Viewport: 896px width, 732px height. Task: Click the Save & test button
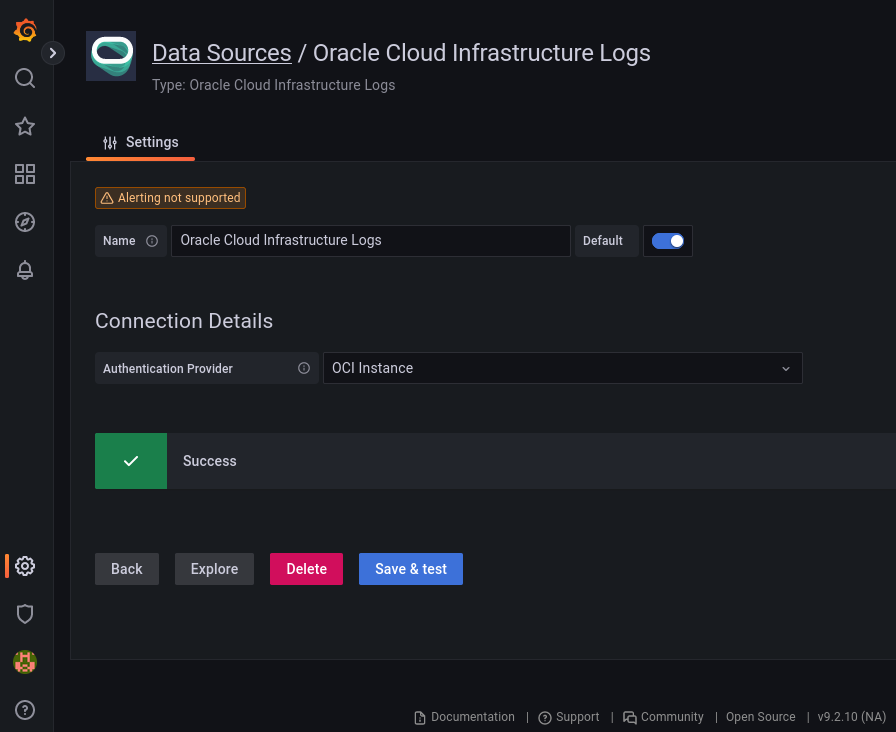(x=410, y=569)
